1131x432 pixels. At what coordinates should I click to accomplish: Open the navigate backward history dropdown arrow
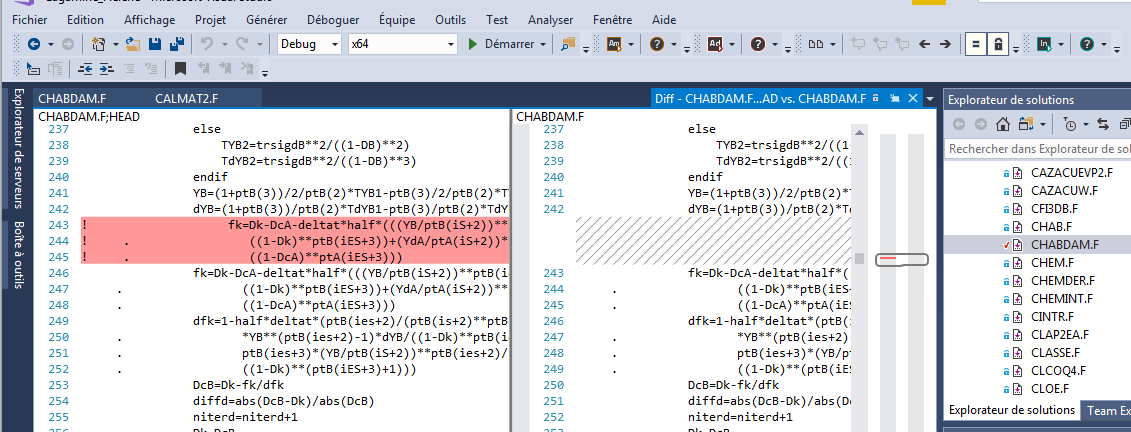[x=50, y=45]
